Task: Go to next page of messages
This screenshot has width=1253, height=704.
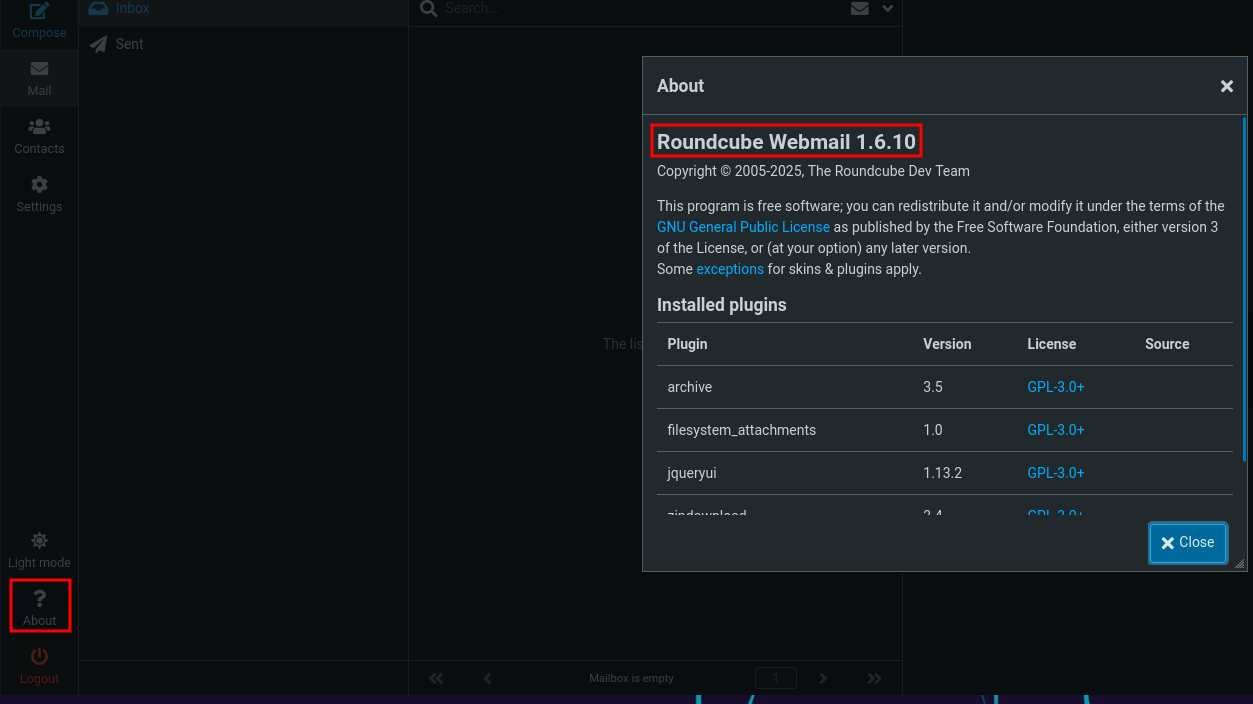Action: click(823, 678)
